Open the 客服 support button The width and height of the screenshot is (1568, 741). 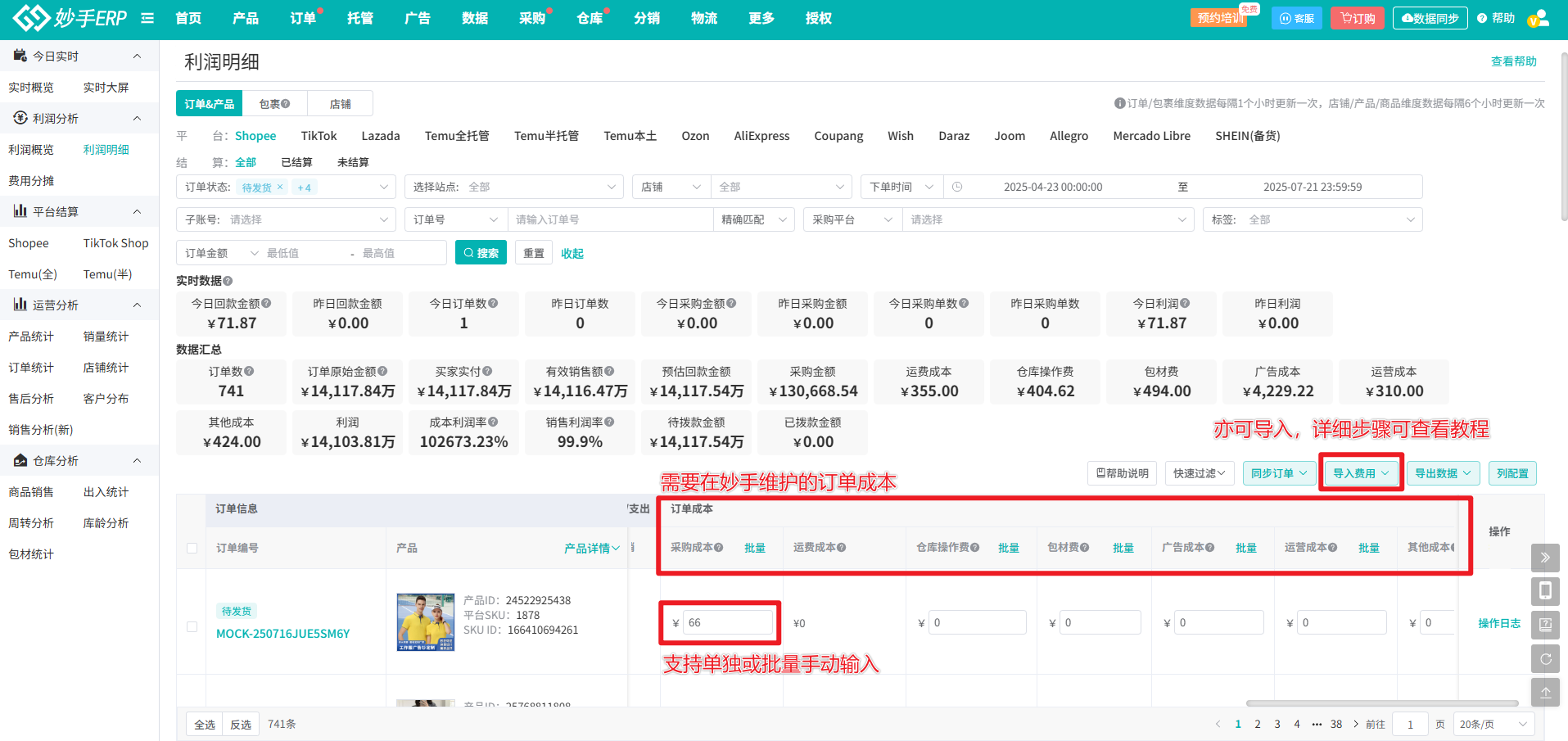[1297, 18]
